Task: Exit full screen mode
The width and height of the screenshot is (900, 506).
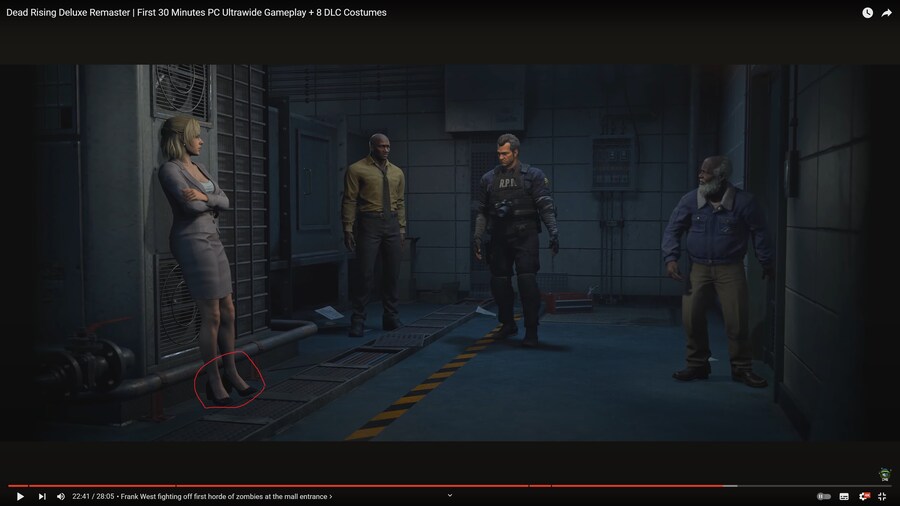Action: [x=882, y=496]
